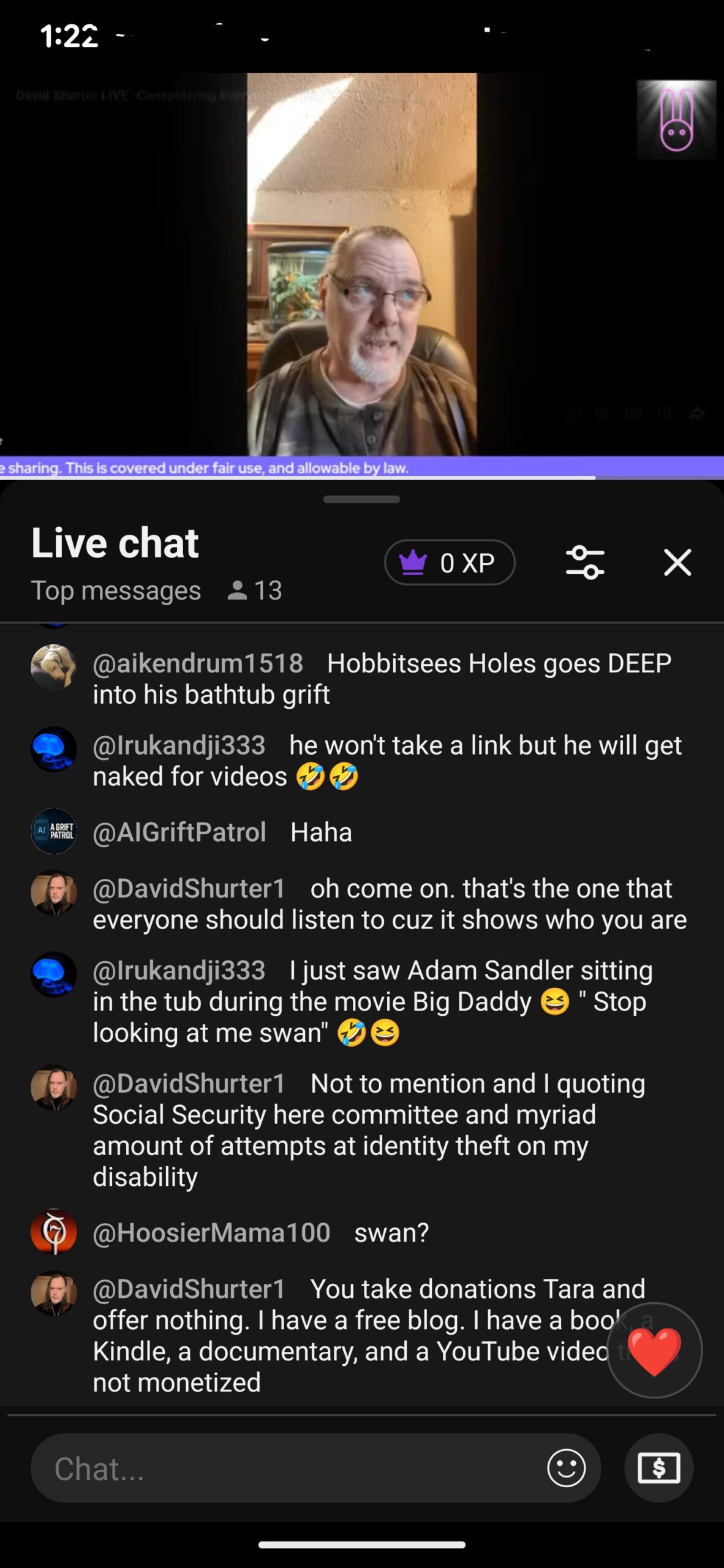The height and width of the screenshot is (1568, 724).
Task: Open the live chat filter settings icon
Action: tap(585, 562)
